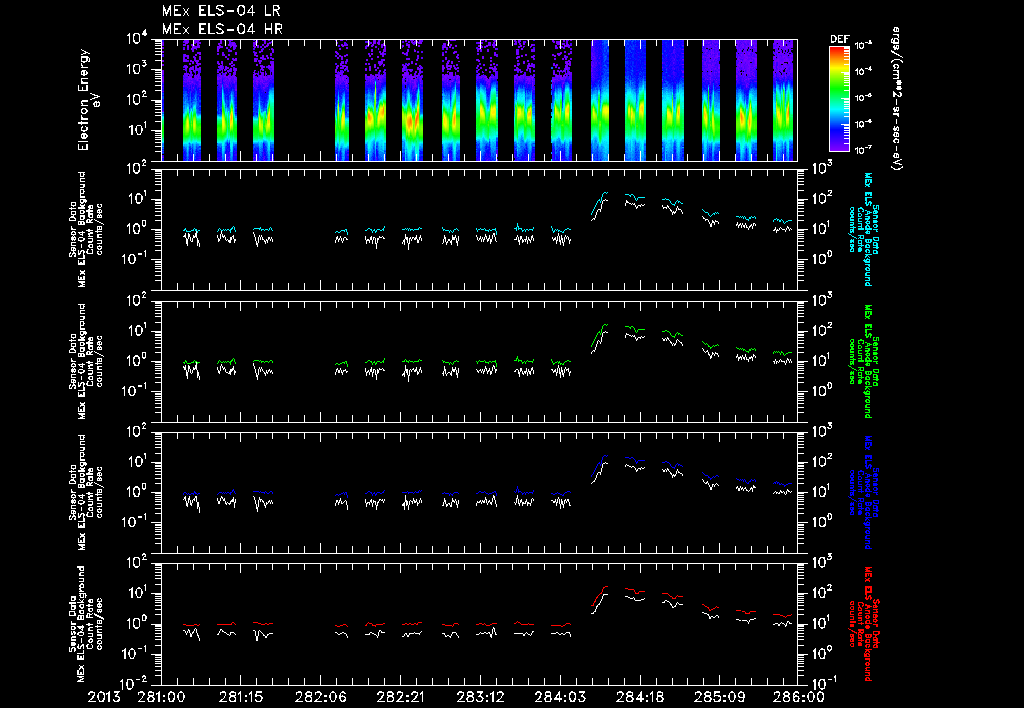Image resolution: width=1024 pixels, height=708 pixels.
Task: Select the 'MEx ELS-04 HR' title text
Action: 222,29
